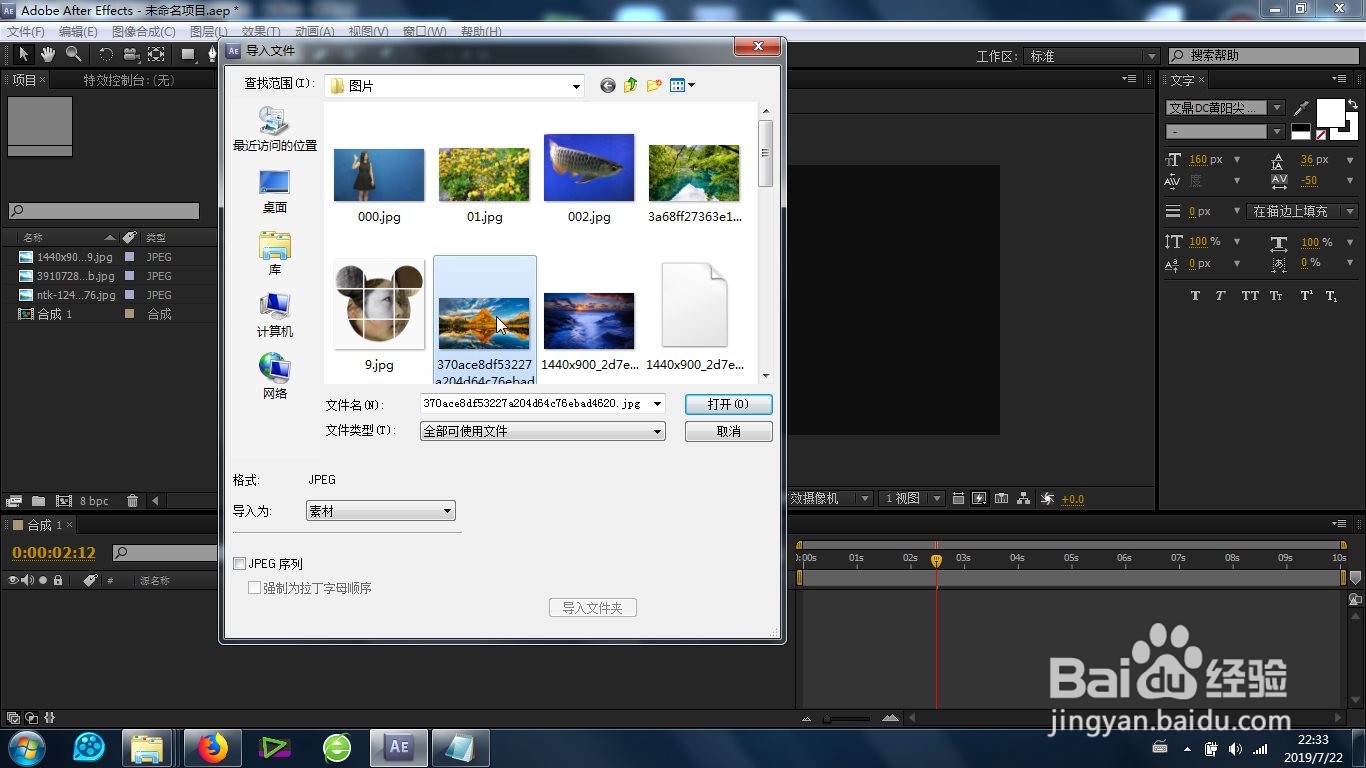This screenshot has width=1366, height=768.
Task: Open the 导入为 import type dropdown
Action: click(447, 510)
